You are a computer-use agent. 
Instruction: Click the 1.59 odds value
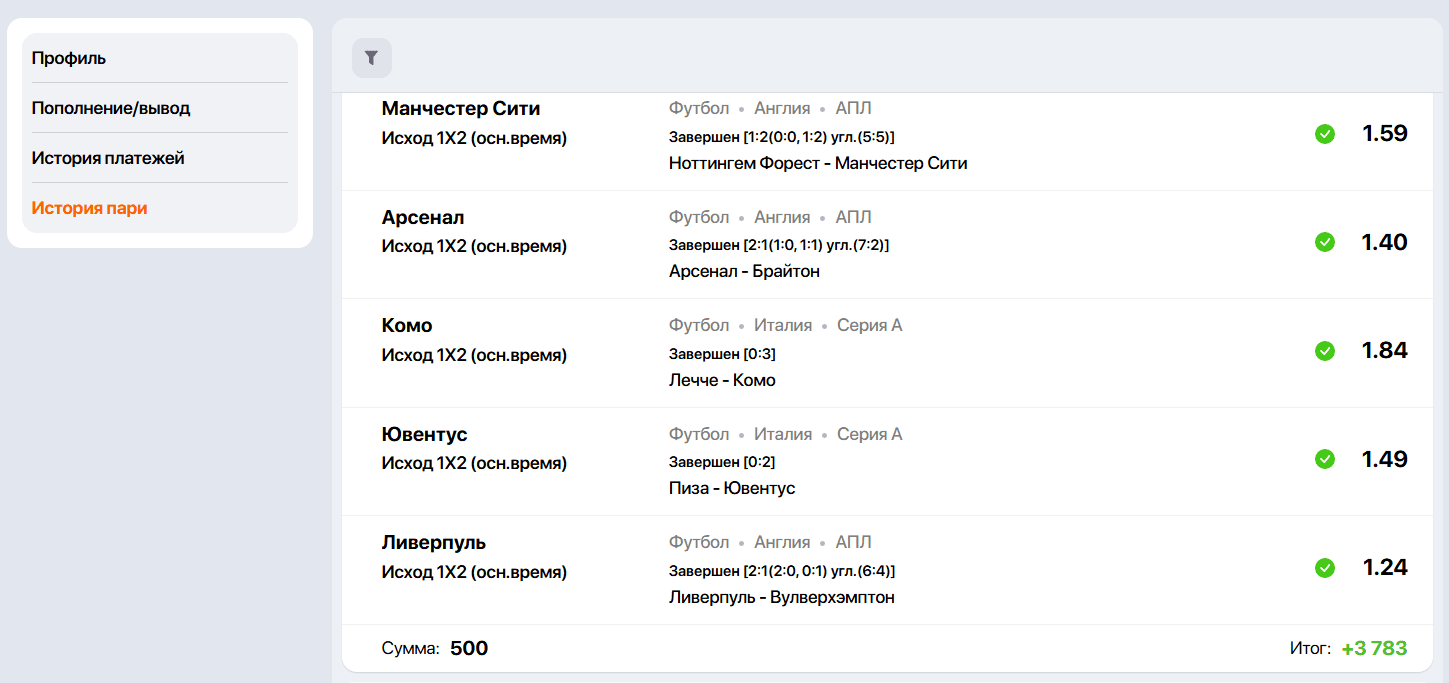pos(1384,134)
